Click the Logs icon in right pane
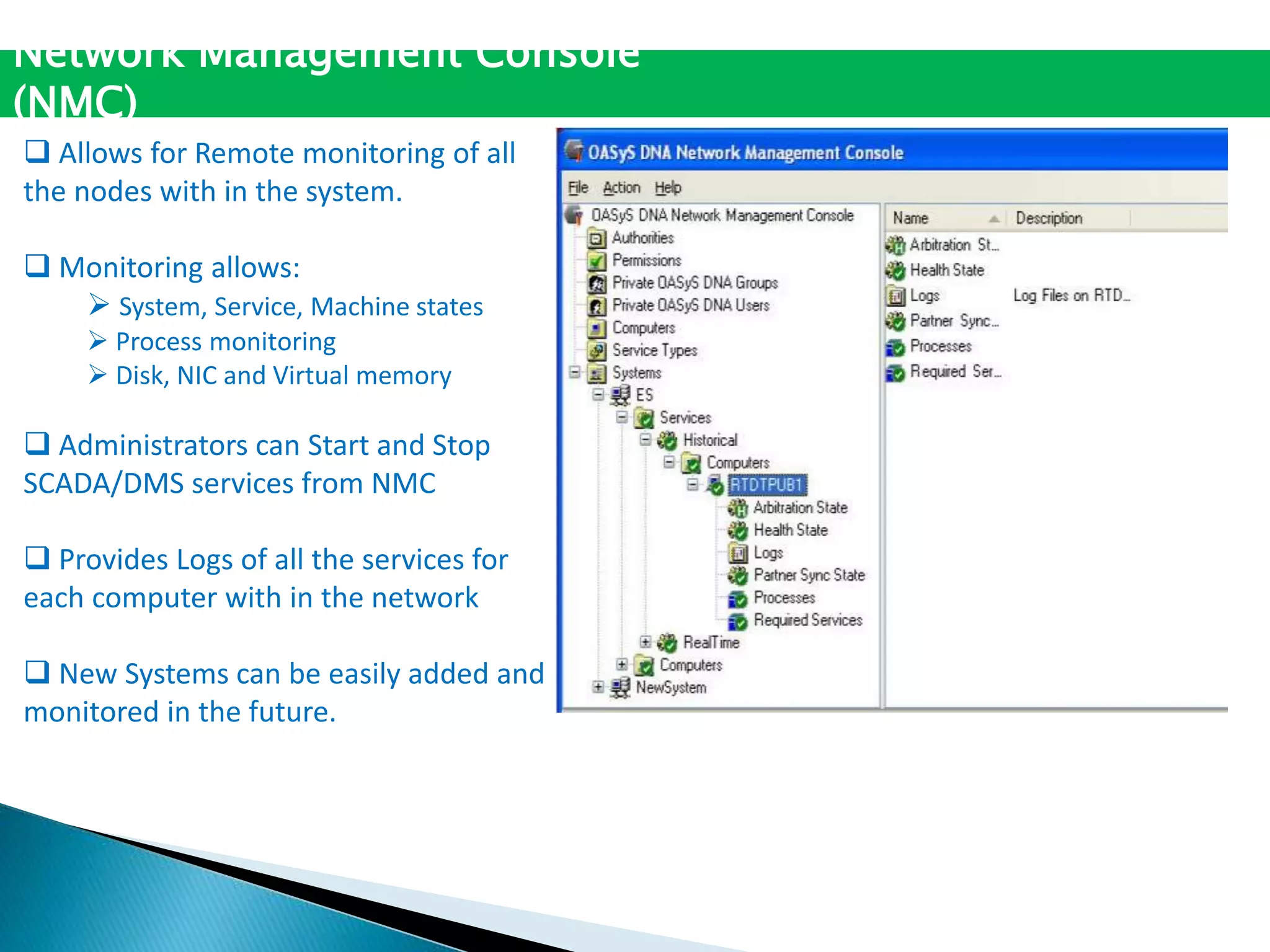The width and height of the screenshot is (1270, 952). point(895,296)
